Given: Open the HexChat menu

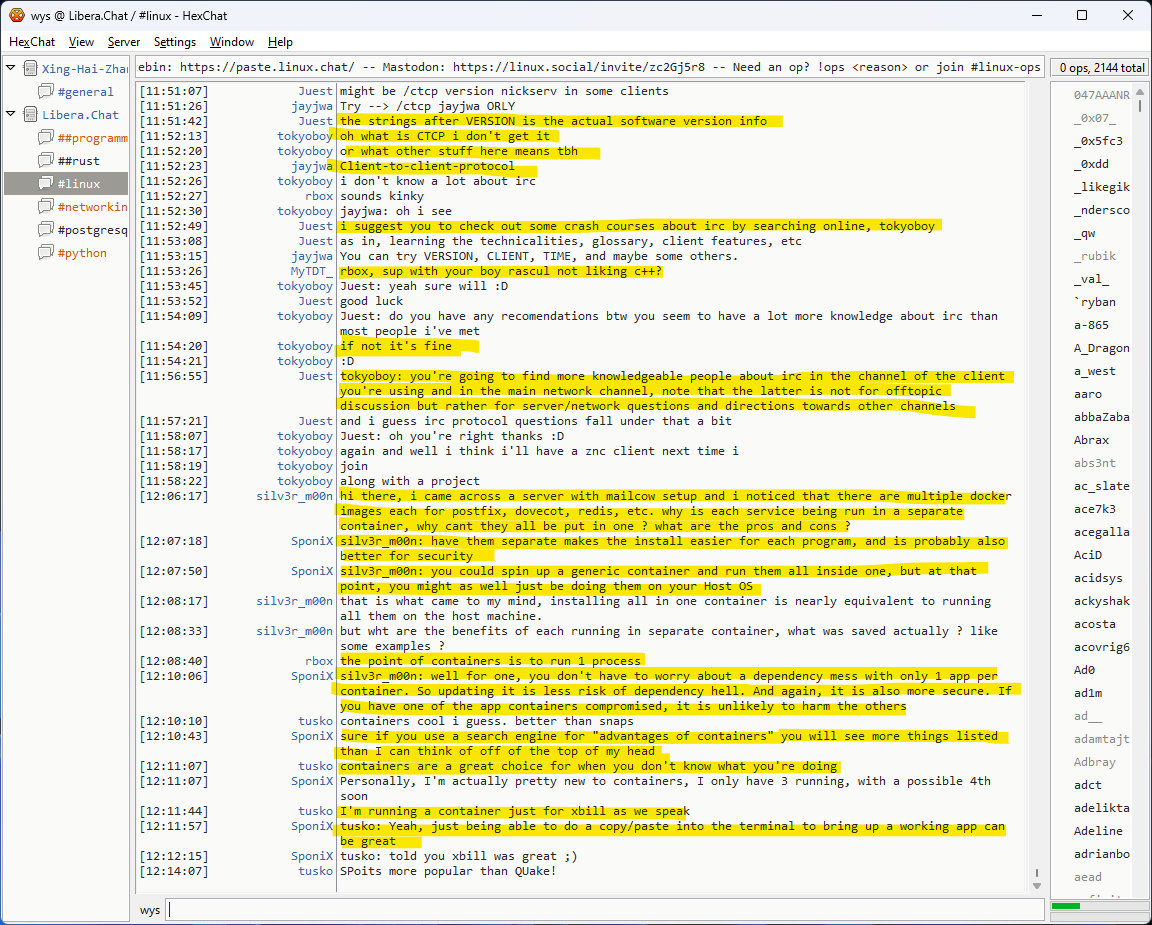Looking at the screenshot, I should click(x=32, y=42).
